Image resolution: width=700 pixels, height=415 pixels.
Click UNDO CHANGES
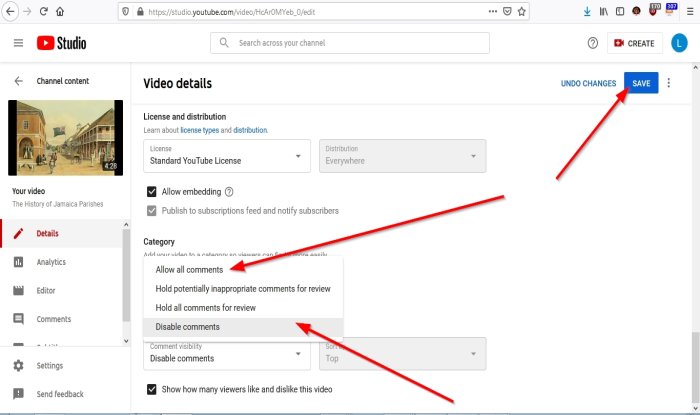588,83
